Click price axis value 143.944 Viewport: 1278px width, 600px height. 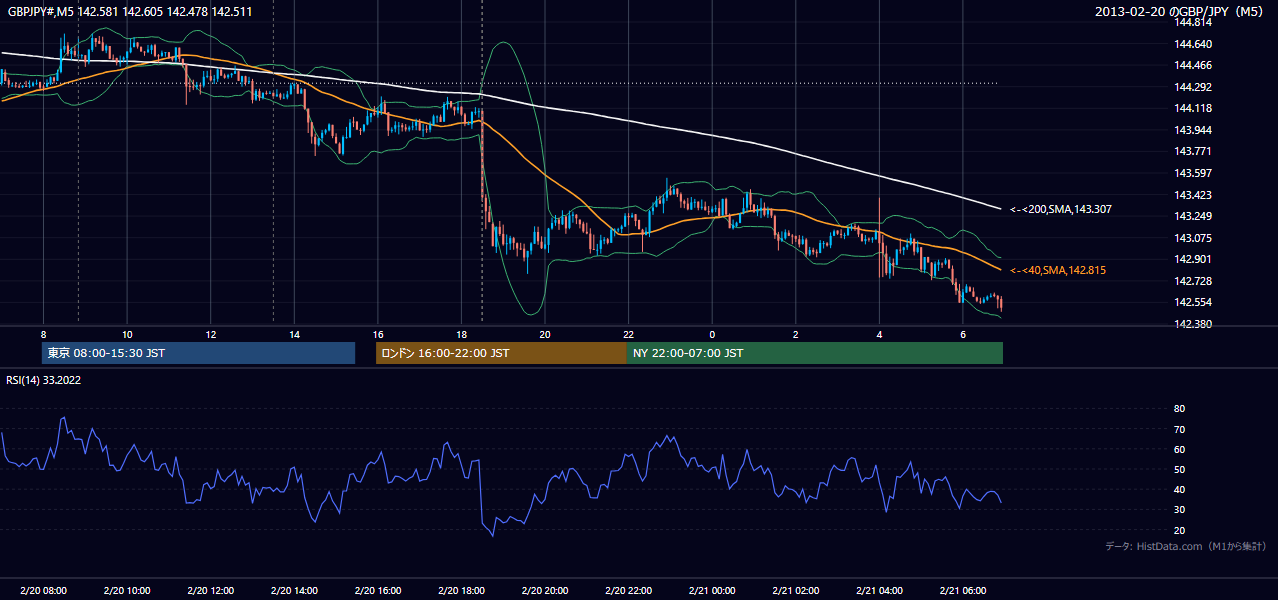[1193, 130]
